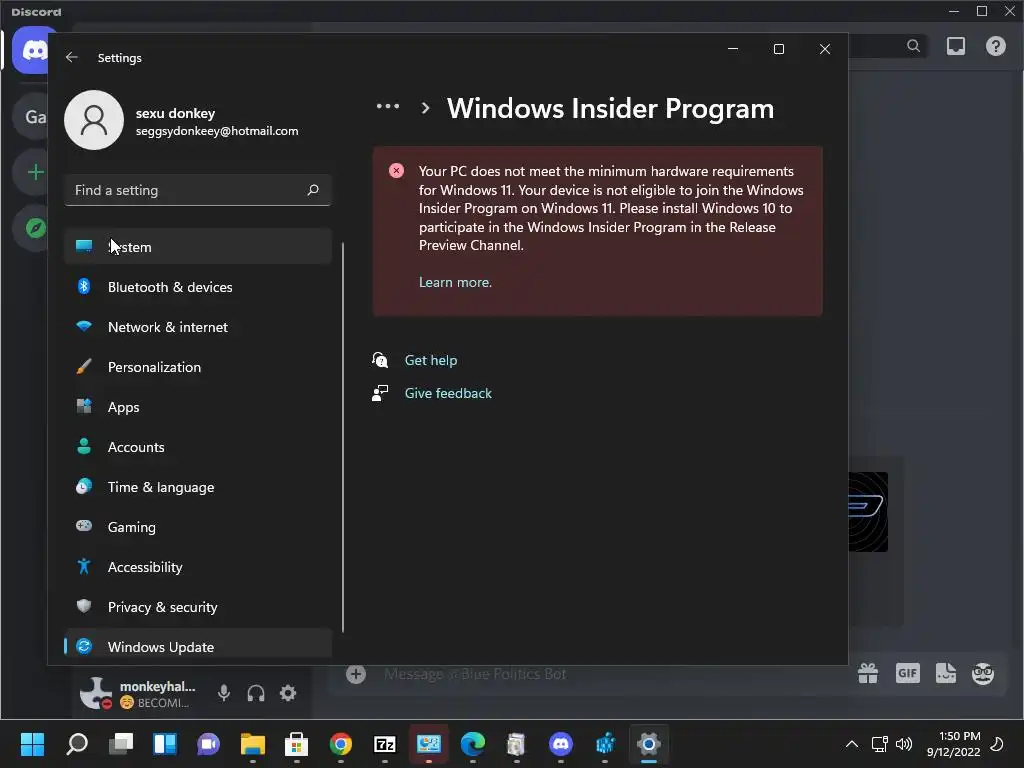Click monkeyhal user avatar in Discord
1024x768 pixels.
95,693
